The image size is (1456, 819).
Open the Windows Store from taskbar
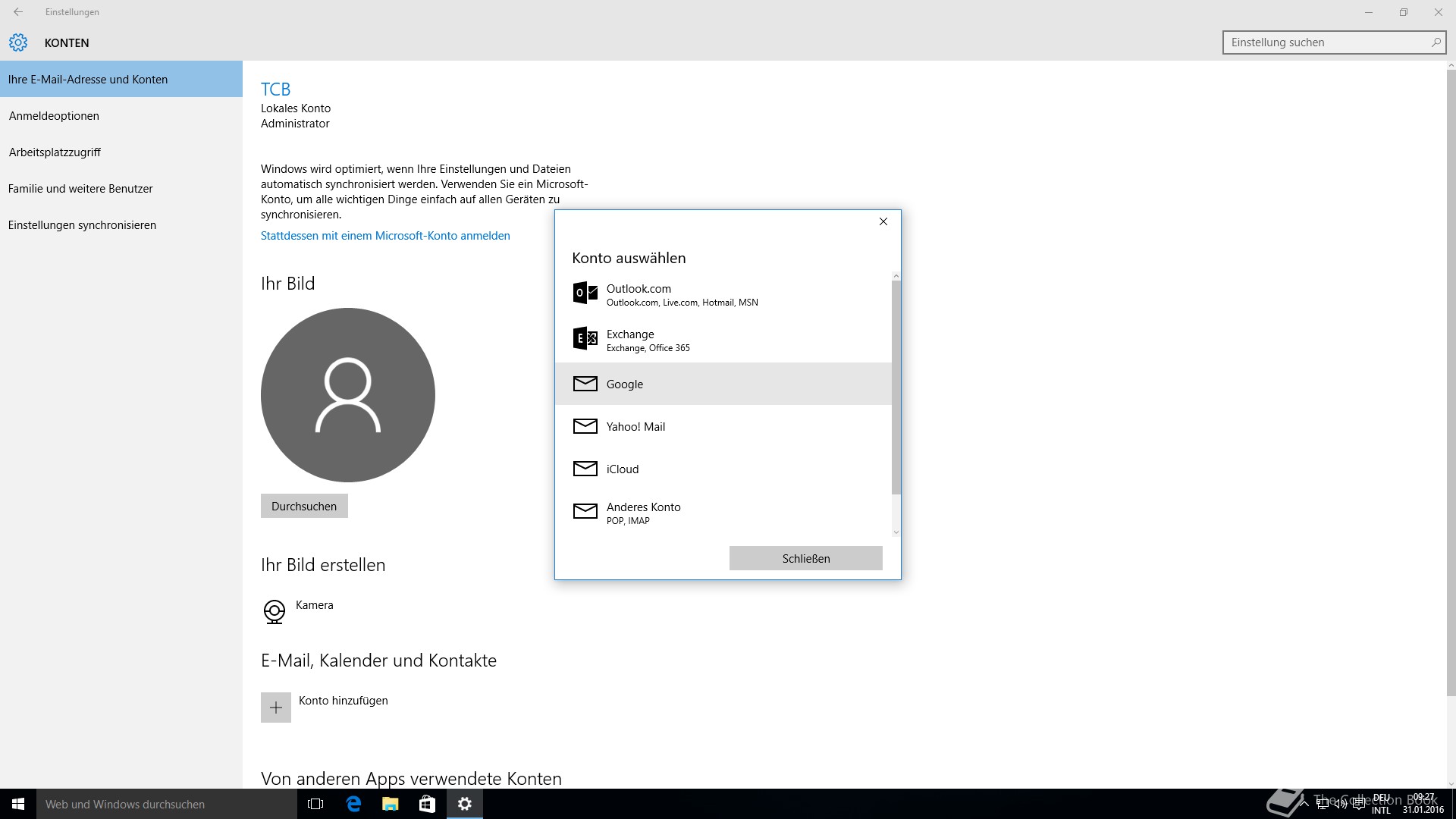pos(428,804)
